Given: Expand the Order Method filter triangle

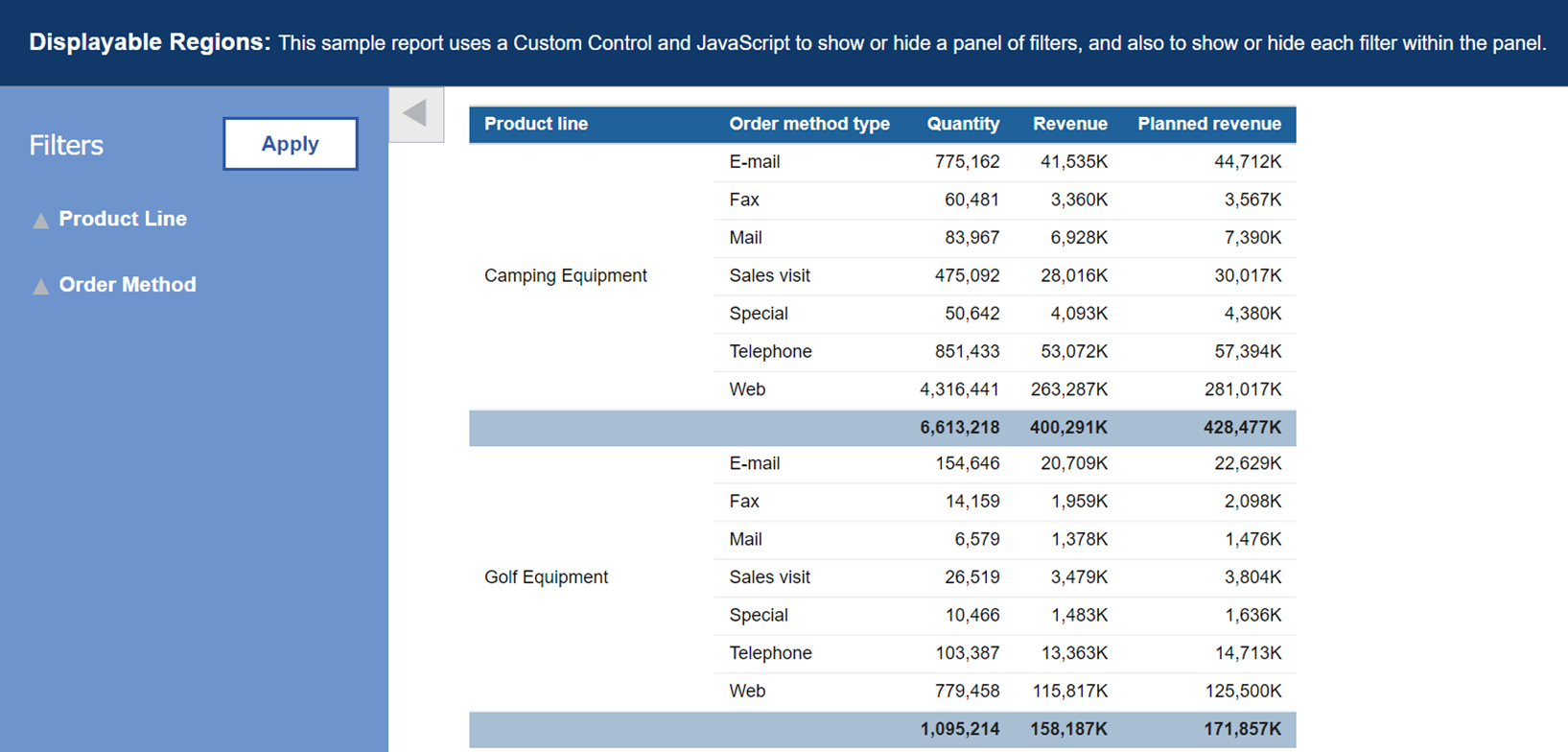Looking at the screenshot, I should 40,287.
